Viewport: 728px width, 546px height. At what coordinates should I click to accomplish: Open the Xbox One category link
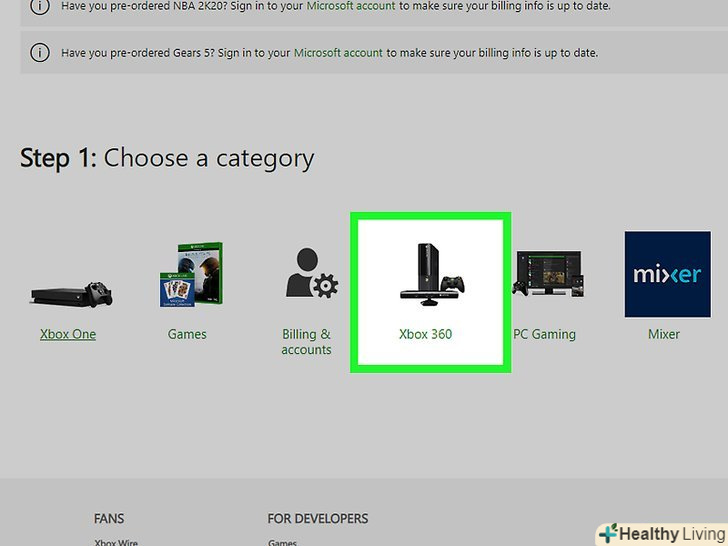click(68, 334)
